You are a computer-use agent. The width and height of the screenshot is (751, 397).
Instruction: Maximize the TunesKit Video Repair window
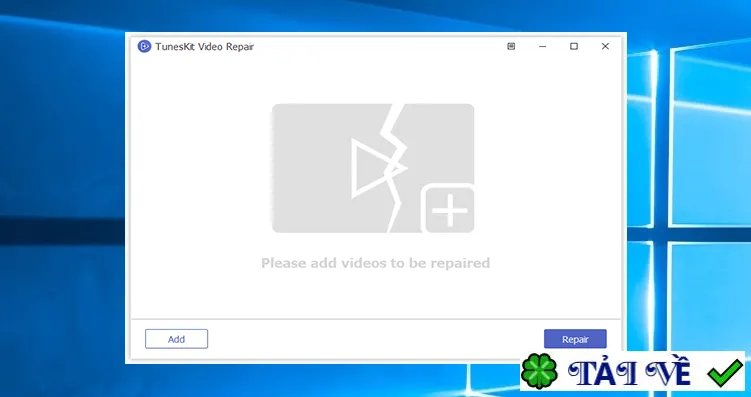point(574,46)
